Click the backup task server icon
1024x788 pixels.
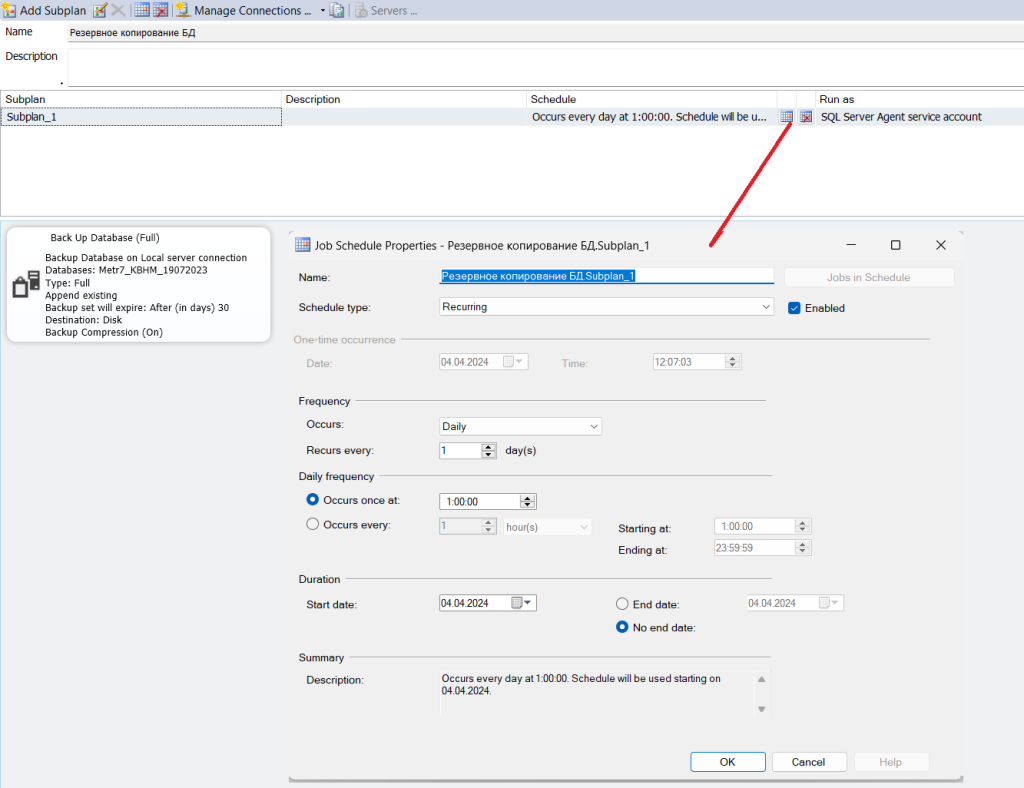pos(26,285)
